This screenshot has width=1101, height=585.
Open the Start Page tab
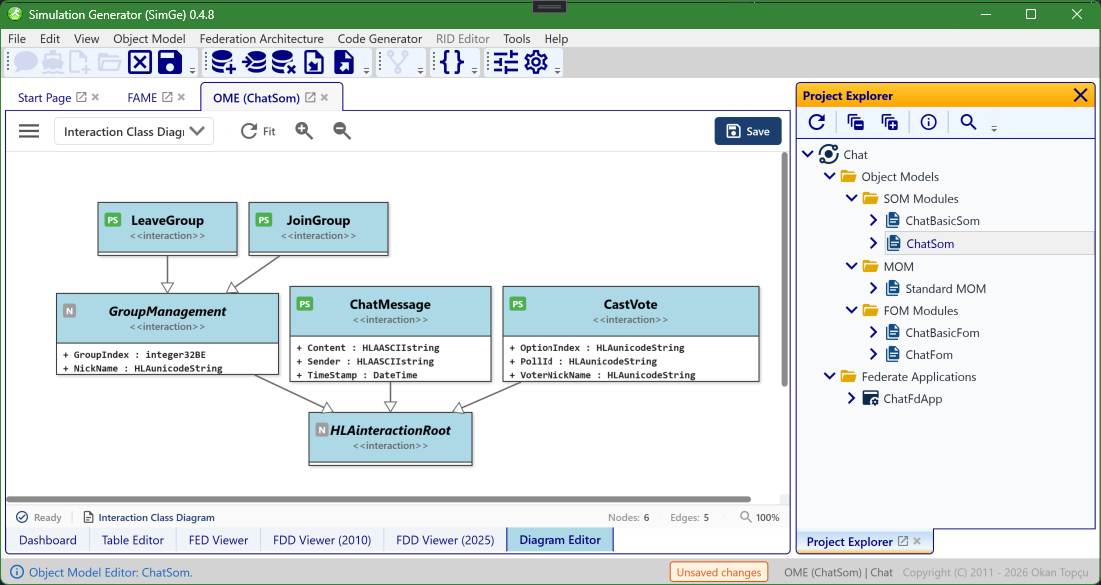pyautogui.click(x=45, y=98)
